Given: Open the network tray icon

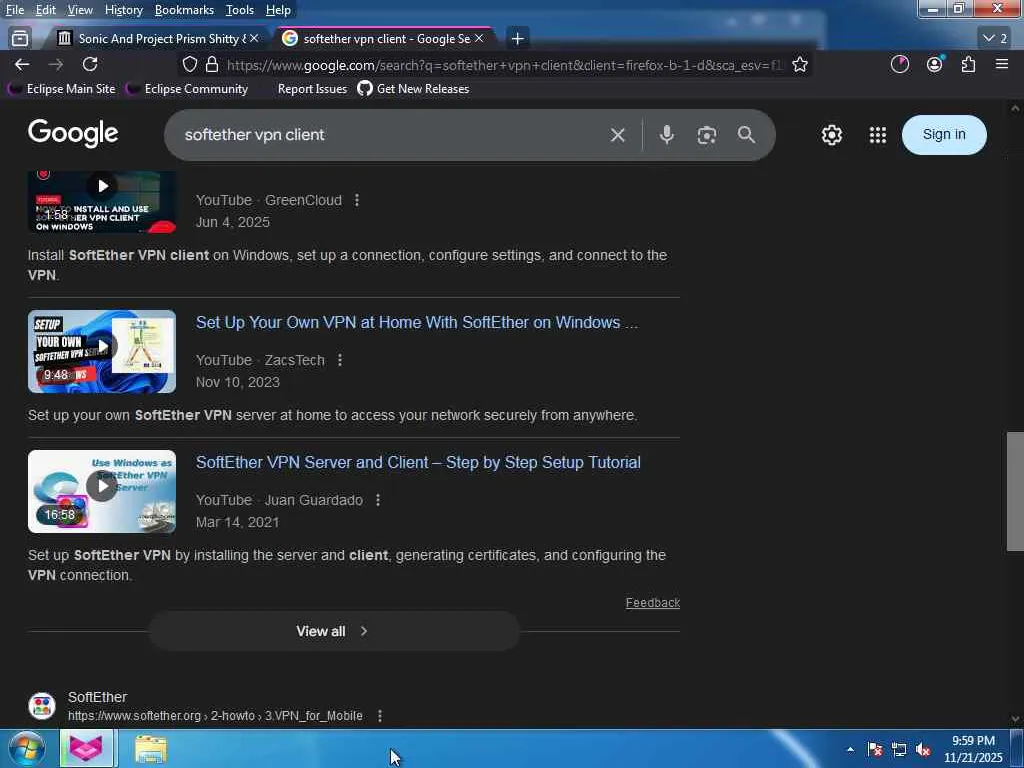Looking at the screenshot, I should (899, 749).
